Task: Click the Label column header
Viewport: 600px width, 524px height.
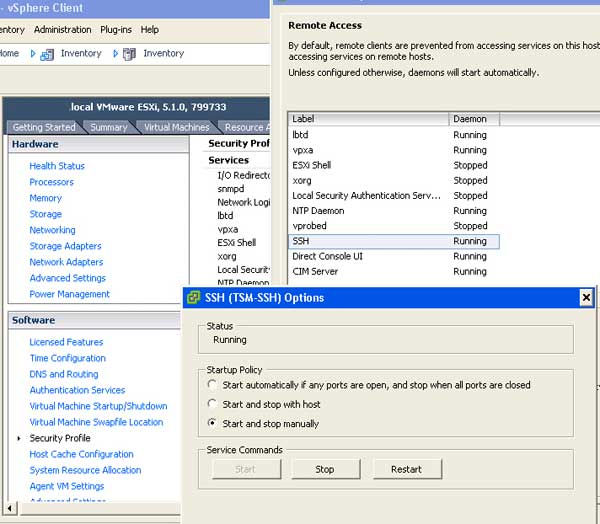Action: (x=369, y=119)
